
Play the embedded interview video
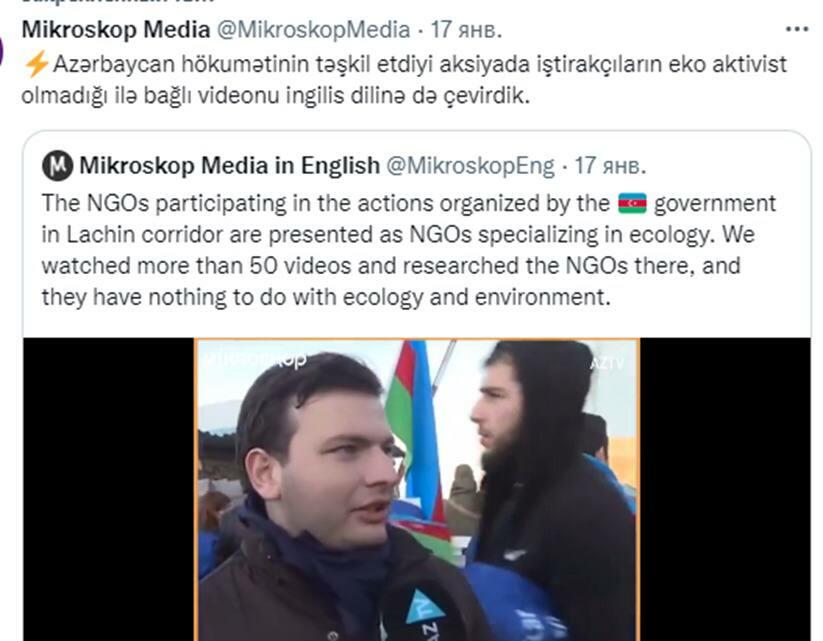click(417, 489)
